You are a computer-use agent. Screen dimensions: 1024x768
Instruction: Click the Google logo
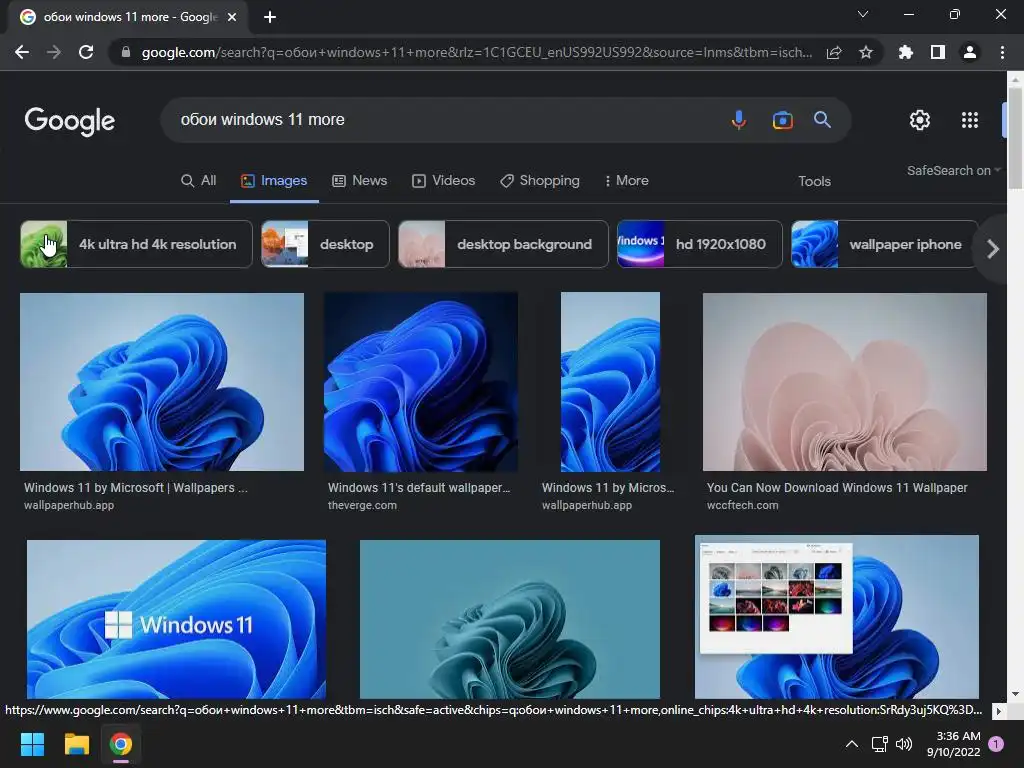[x=70, y=121]
